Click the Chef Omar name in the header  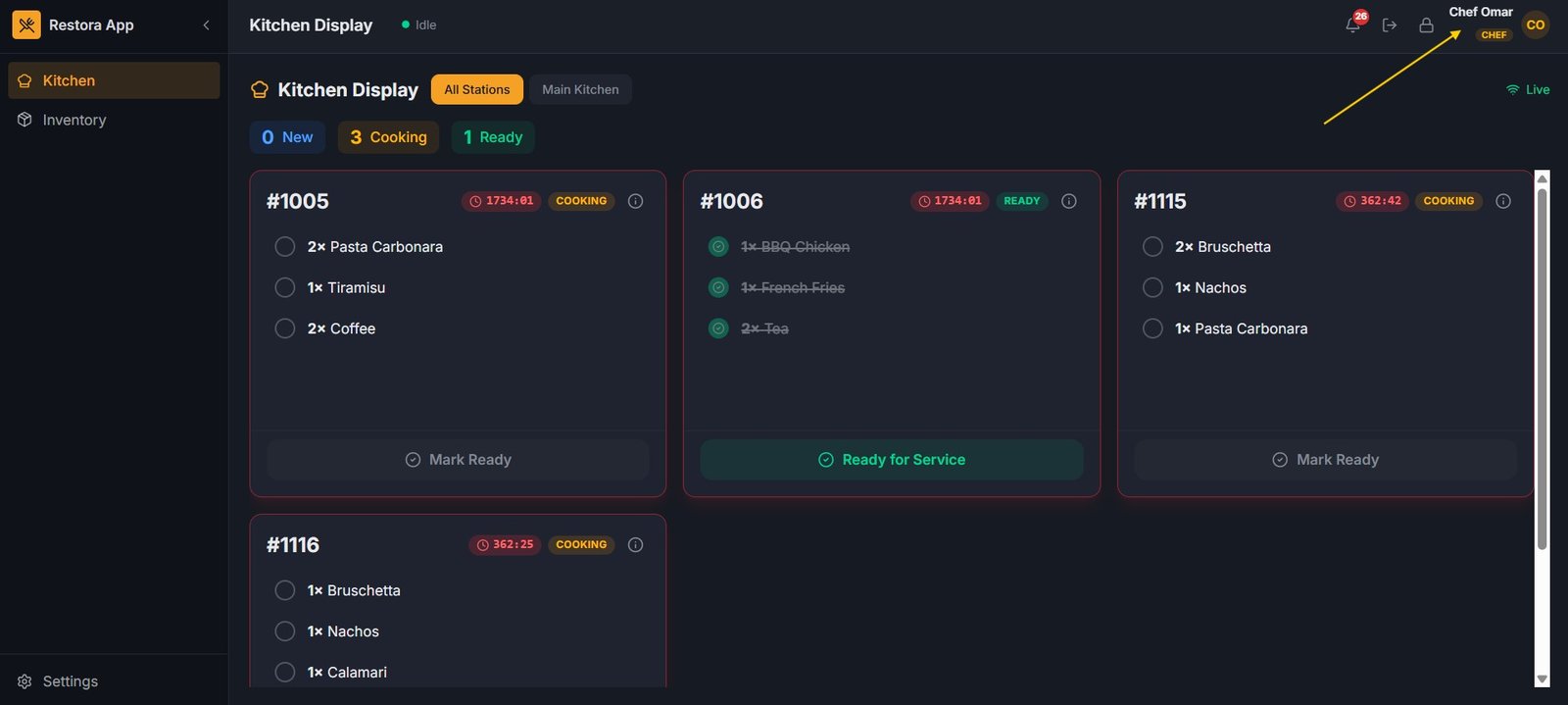pyautogui.click(x=1481, y=12)
